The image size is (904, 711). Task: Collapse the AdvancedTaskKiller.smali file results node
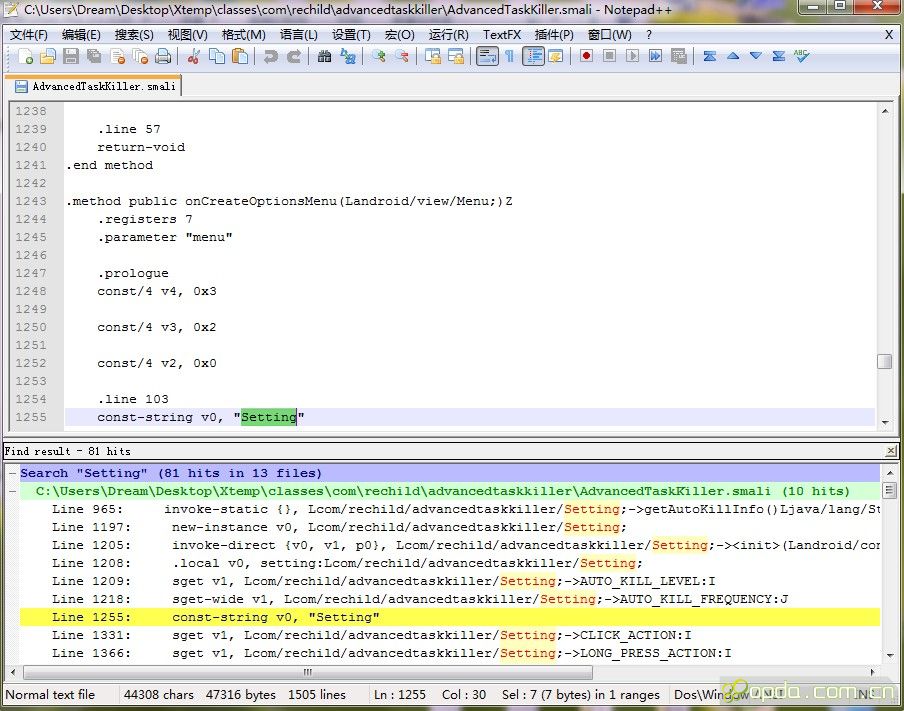coord(12,492)
